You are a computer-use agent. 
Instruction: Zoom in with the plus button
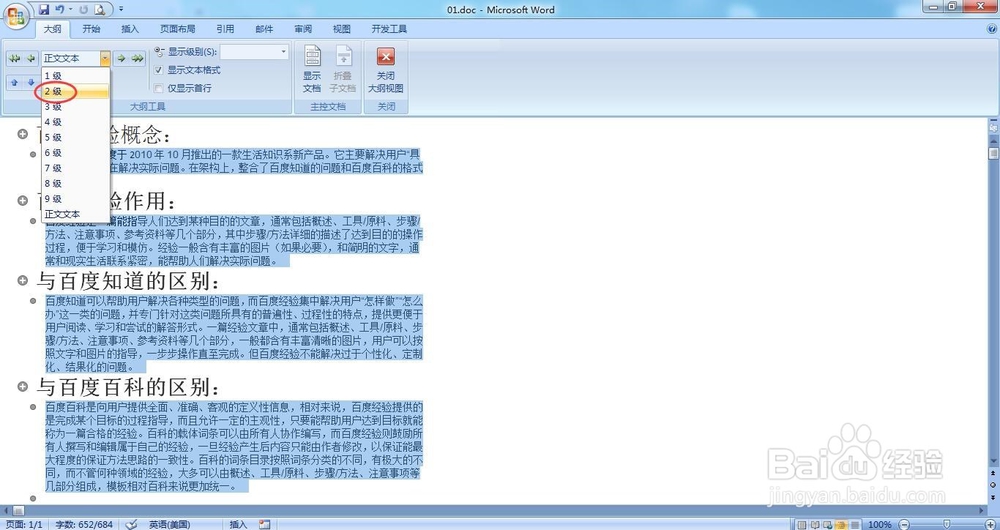990,524
